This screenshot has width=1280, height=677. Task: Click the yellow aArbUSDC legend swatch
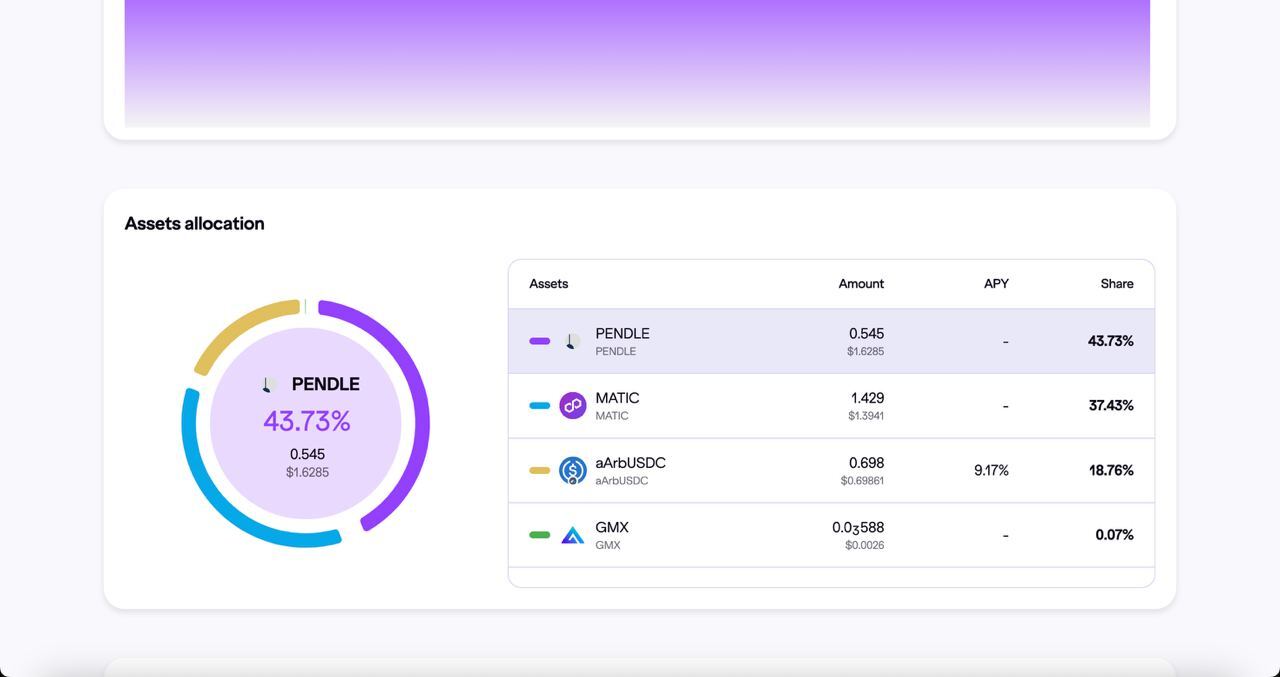tap(539, 471)
